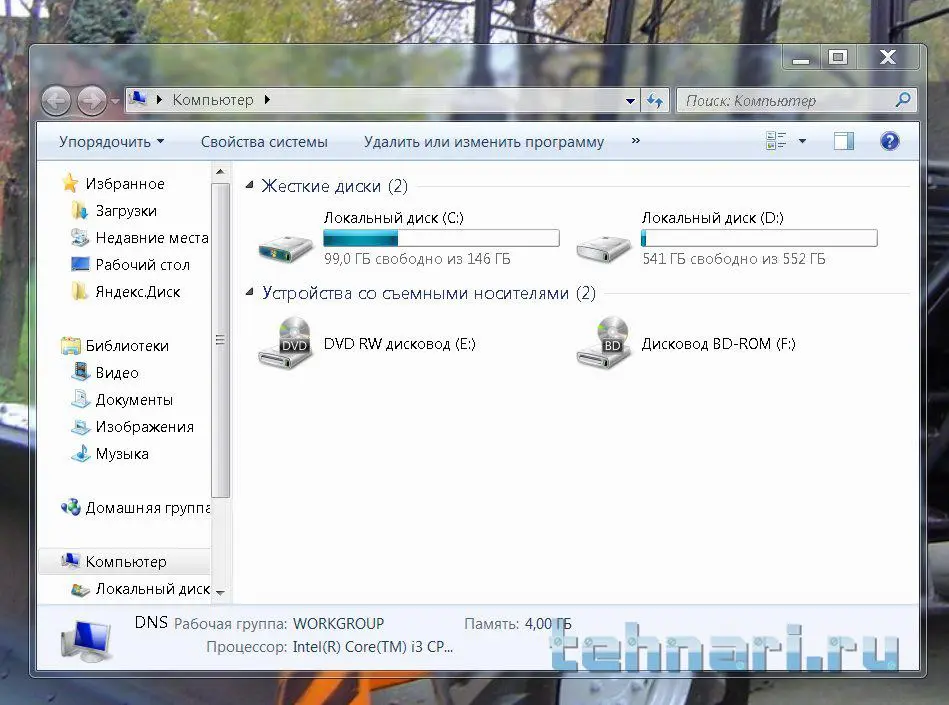Select Документы in the sidebar

pos(134,399)
